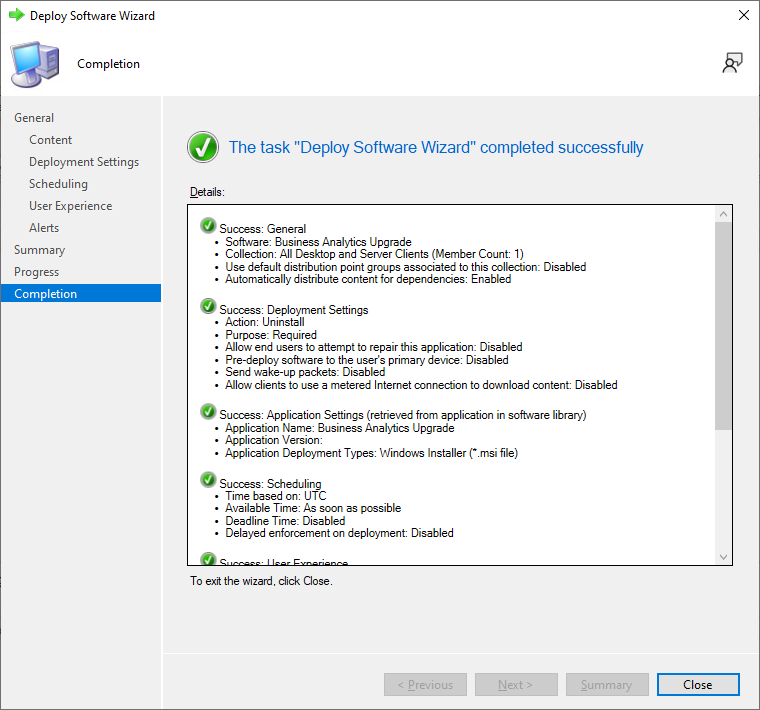Select Content in the wizard steps
Screen dimensions: 760x710
click(x=50, y=140)
